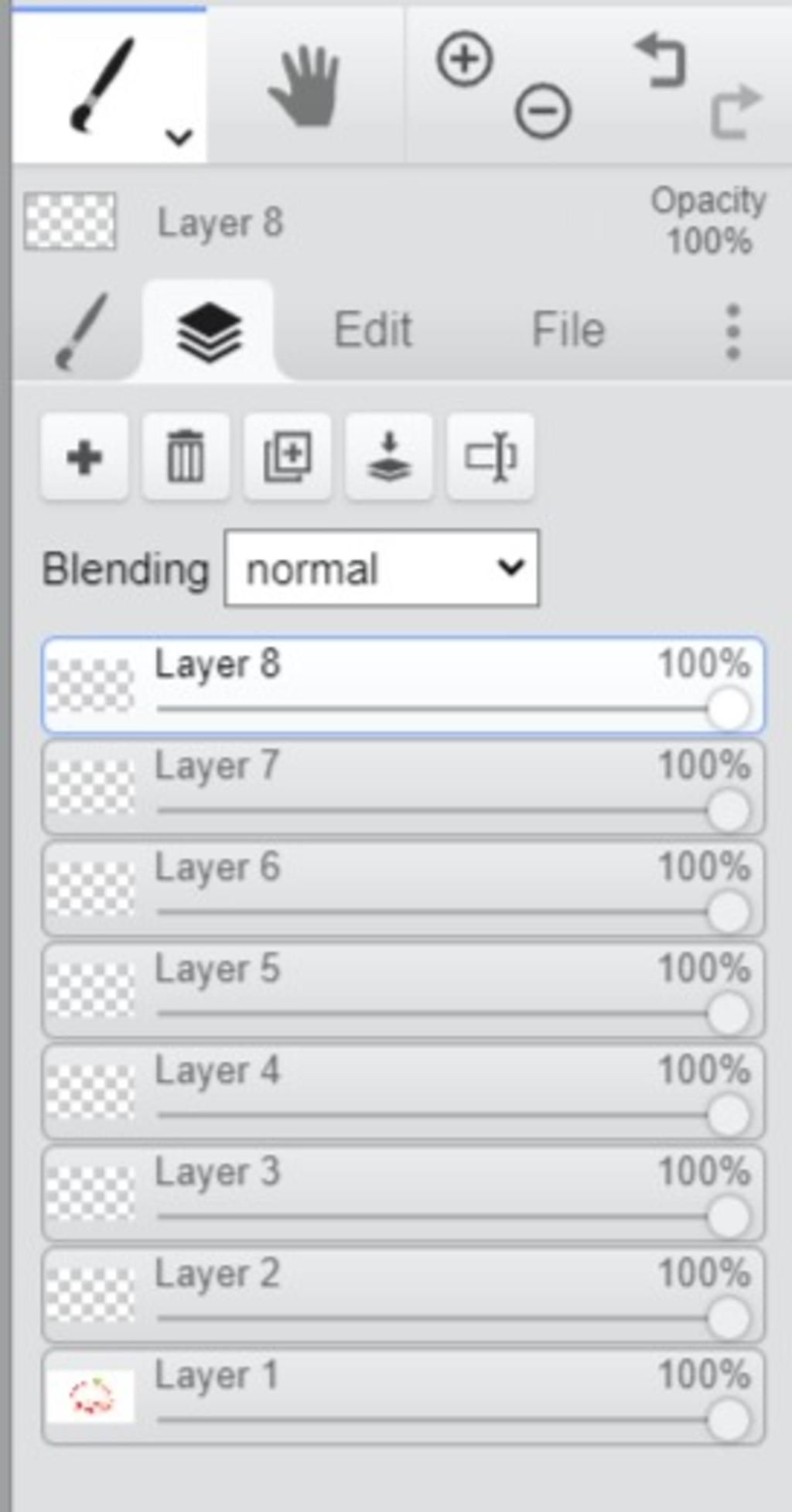Open the brush tool chevron dropdown
The image size is (792, 1512).
[x=179, y=138]
